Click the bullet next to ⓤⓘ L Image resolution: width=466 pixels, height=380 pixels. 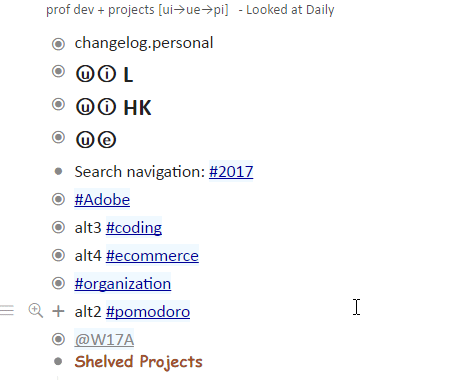coord(58,72)
